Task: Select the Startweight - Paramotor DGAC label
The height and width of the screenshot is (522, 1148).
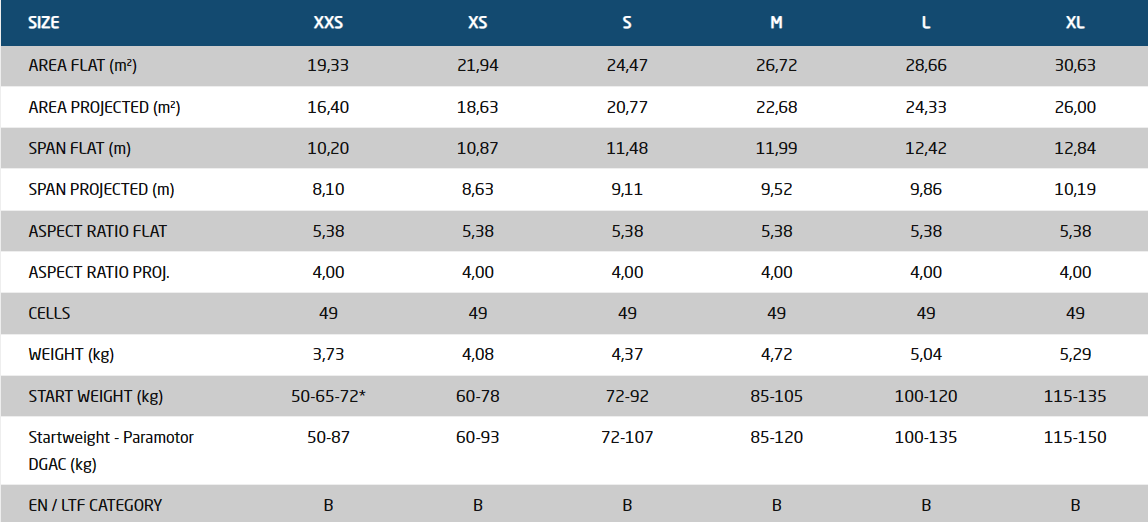Action: [x=111, y=450]
